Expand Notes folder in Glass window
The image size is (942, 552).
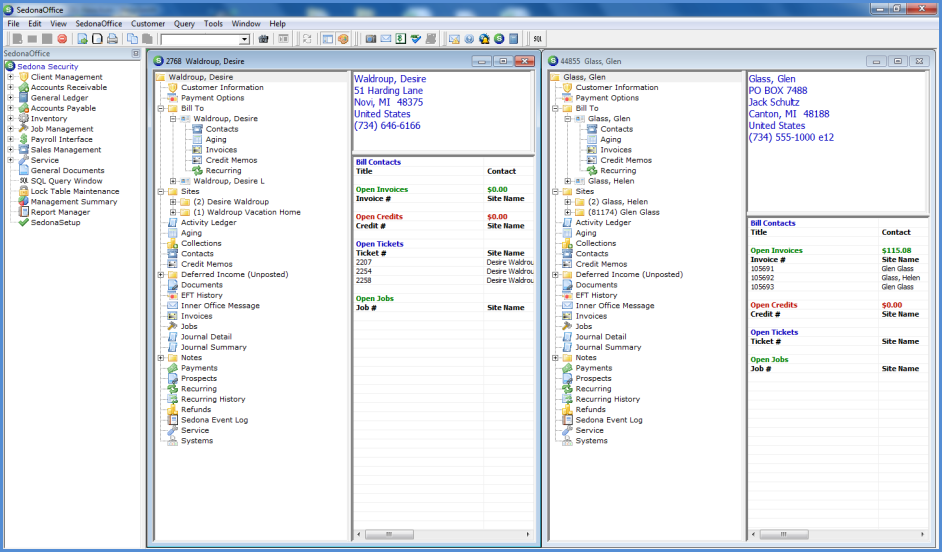point(556,357)
